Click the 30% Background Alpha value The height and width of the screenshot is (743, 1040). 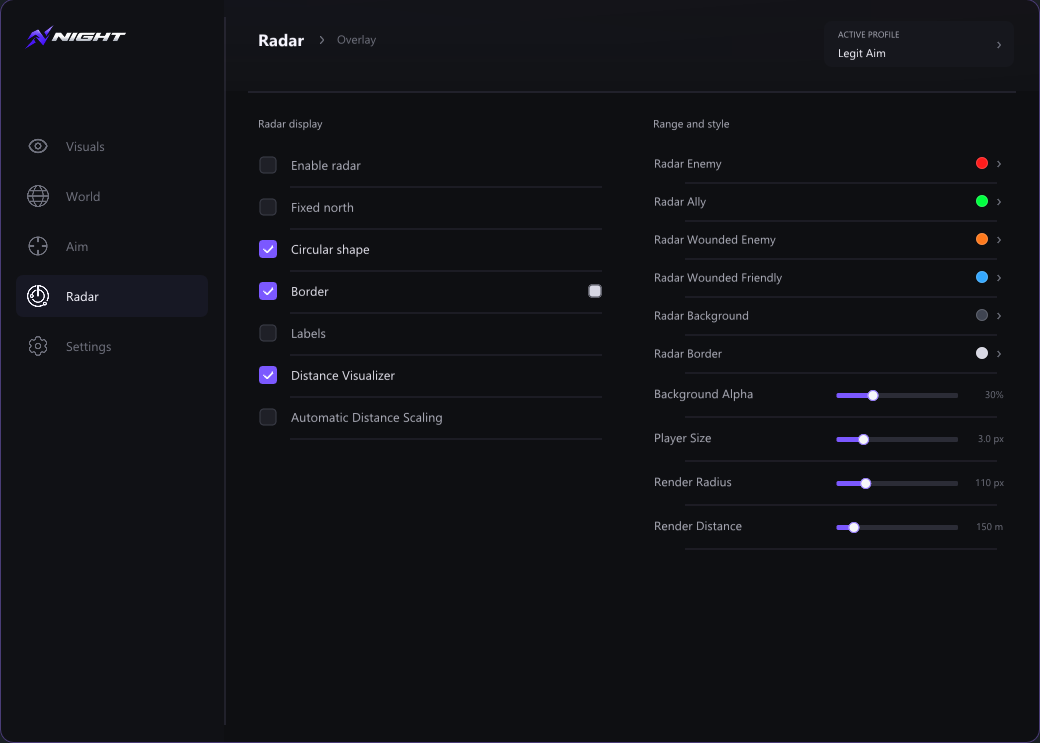994,395
